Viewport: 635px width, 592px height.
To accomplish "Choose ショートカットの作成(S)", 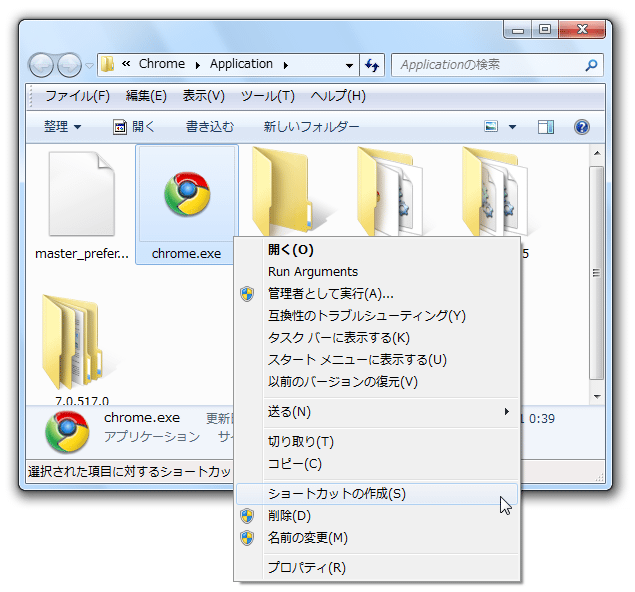I will [377, 494].
